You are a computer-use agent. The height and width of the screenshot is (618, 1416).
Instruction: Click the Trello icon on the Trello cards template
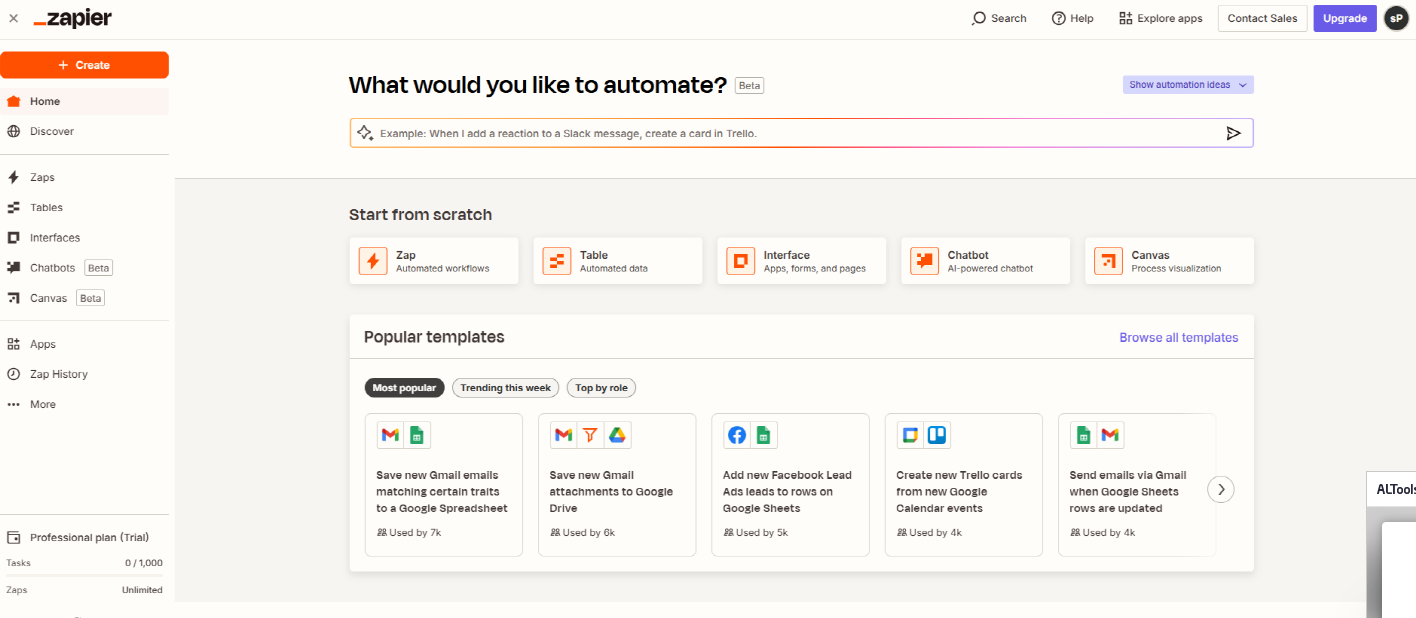click(937, 434)
